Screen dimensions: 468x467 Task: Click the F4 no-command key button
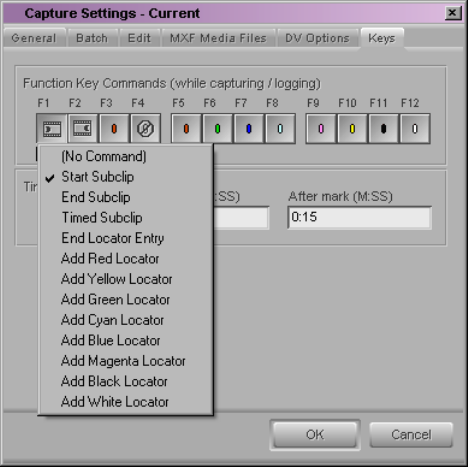(x=145, y=129)
